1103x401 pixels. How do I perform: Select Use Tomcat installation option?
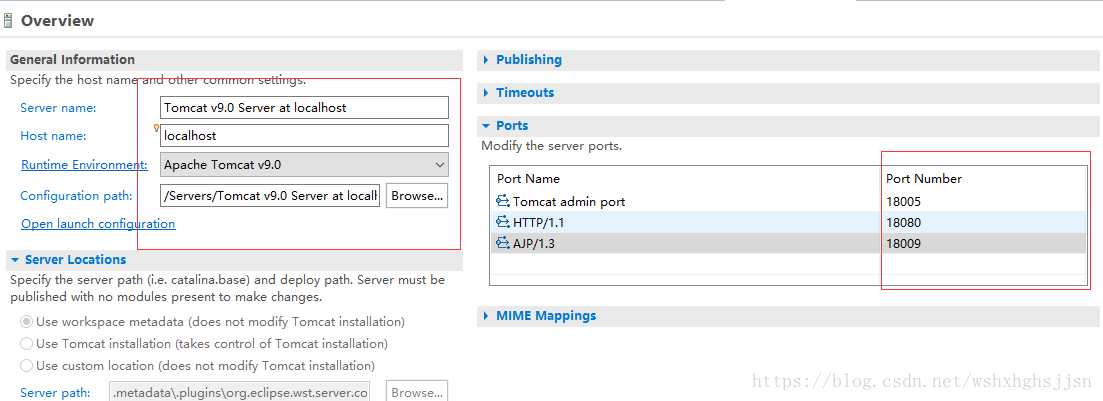(27, 344)
